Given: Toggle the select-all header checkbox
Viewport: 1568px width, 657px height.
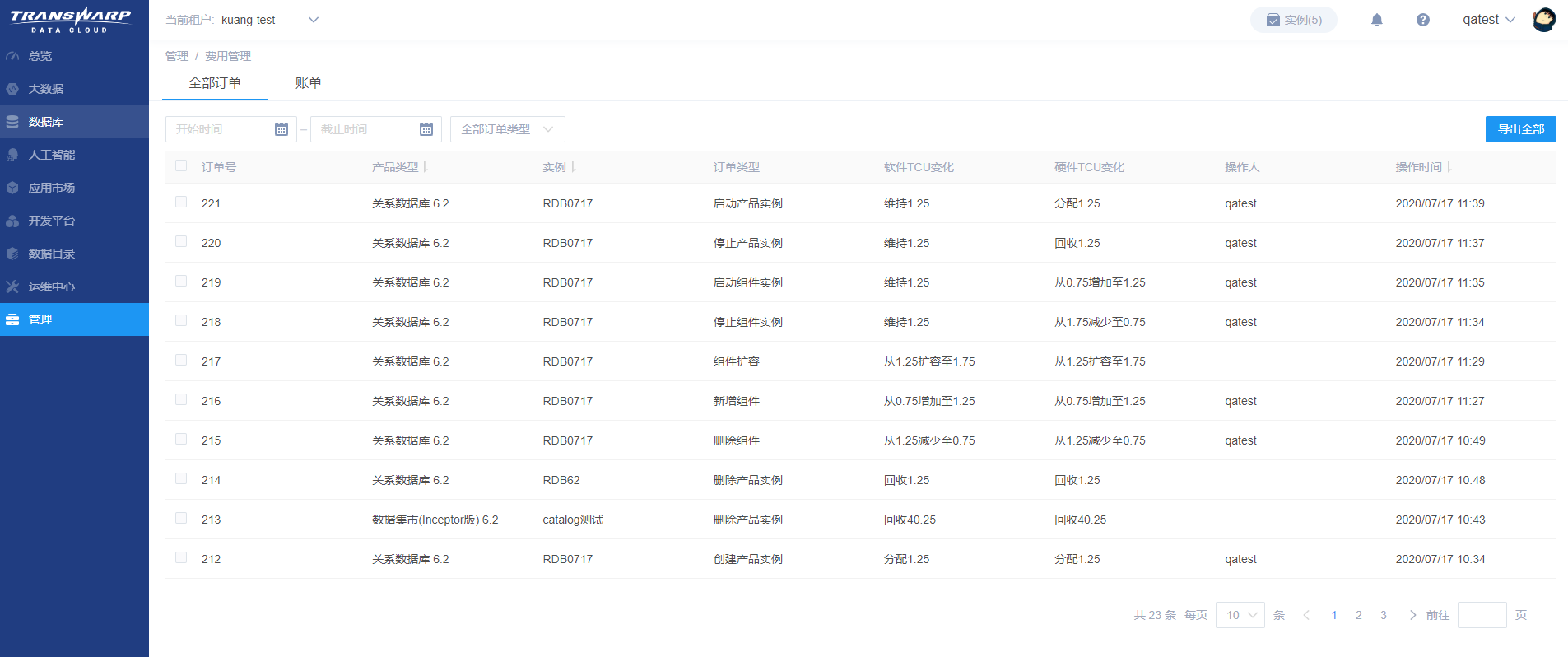Looking at the screenshot, I should coord(181,165).
